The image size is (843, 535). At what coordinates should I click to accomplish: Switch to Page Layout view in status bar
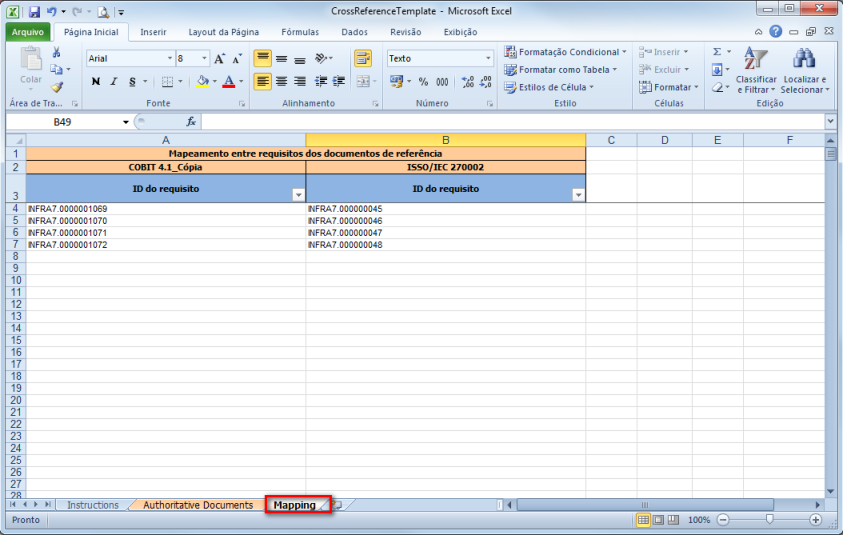[658, 520]
